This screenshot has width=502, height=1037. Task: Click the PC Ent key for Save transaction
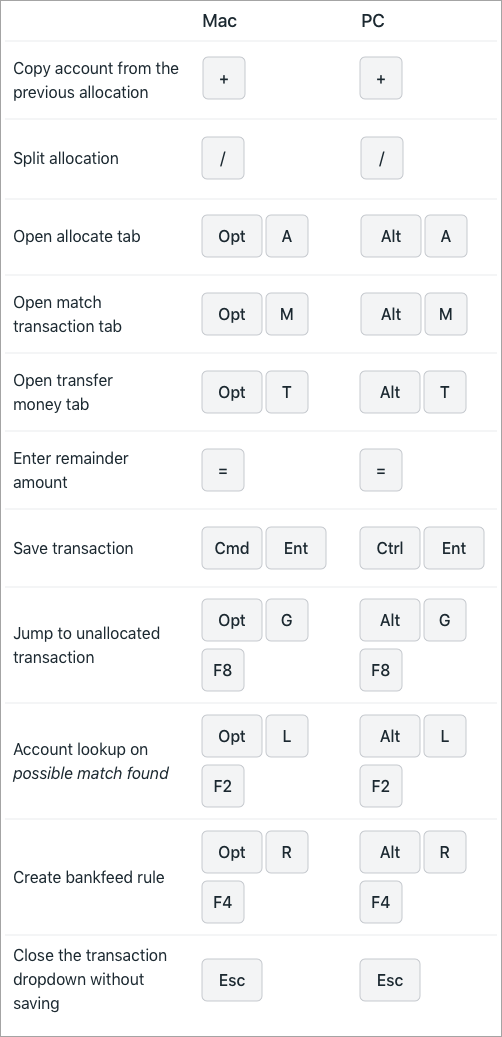pos(454,548)
